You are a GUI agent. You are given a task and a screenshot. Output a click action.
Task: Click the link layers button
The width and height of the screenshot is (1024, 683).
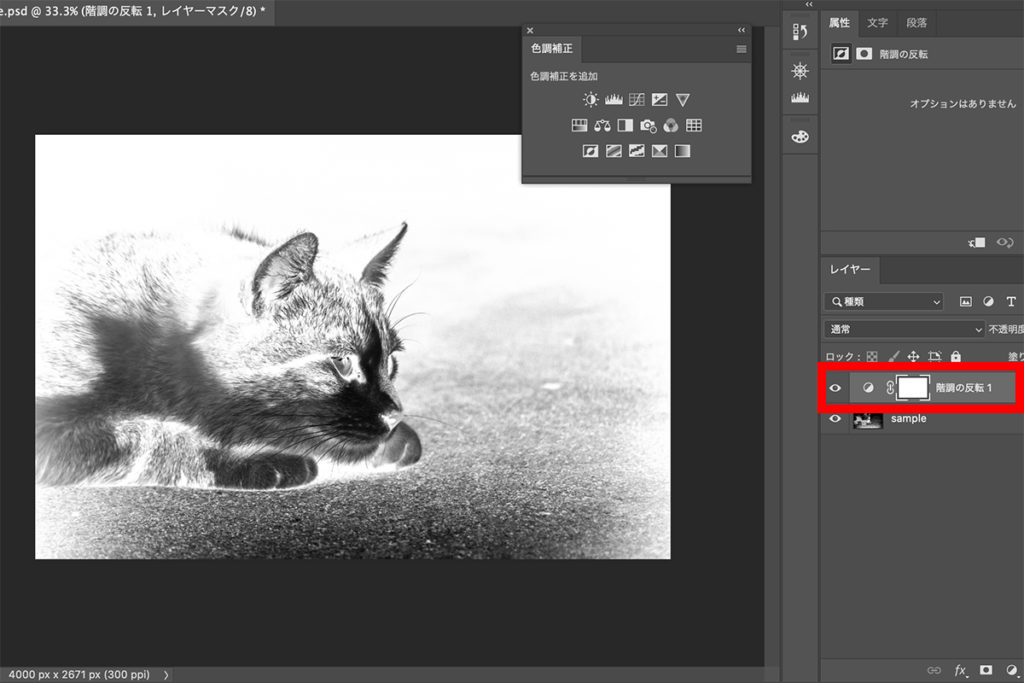pos(934,670)
